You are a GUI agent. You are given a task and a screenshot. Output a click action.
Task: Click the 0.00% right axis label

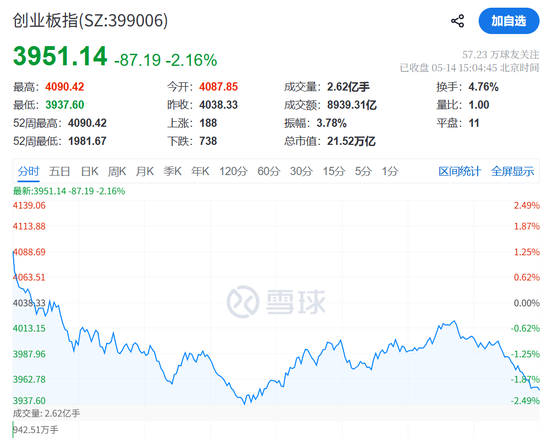pyautogui.click(x=526, y=303)
